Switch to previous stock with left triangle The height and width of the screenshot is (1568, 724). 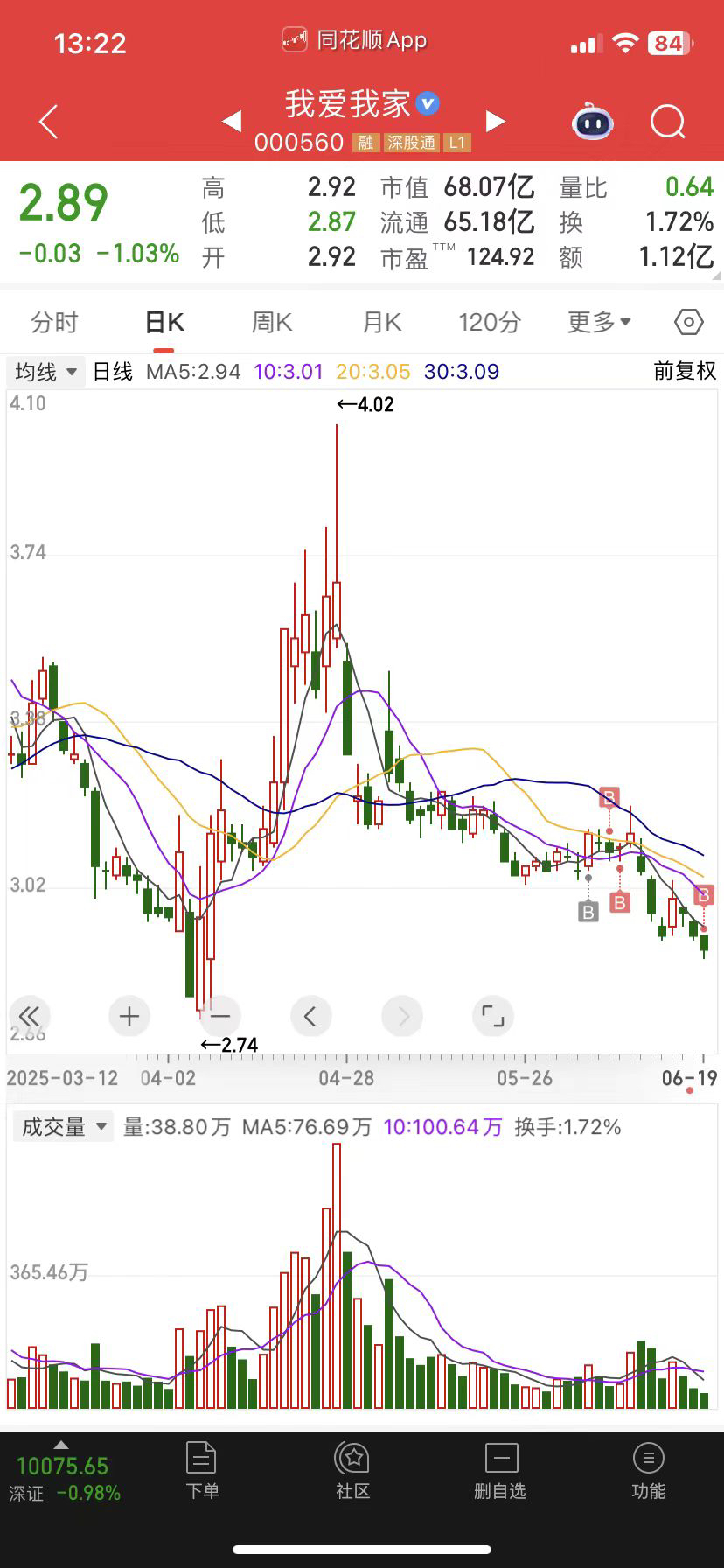click(x=232, y=122)
